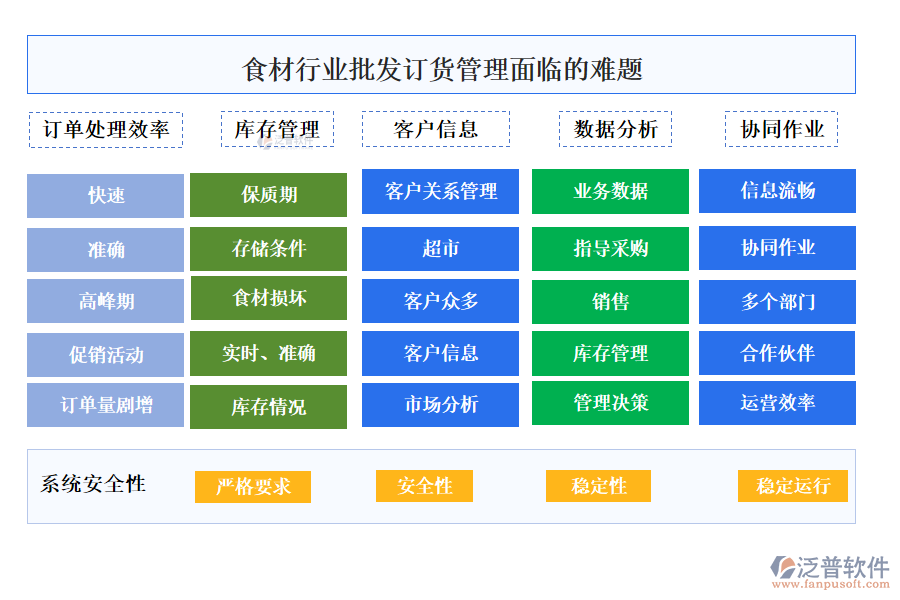Image resolution: width=900 pixels, height=600 pixels.
Task: Select the dashed header 订单处理效率
Action: 106,130
